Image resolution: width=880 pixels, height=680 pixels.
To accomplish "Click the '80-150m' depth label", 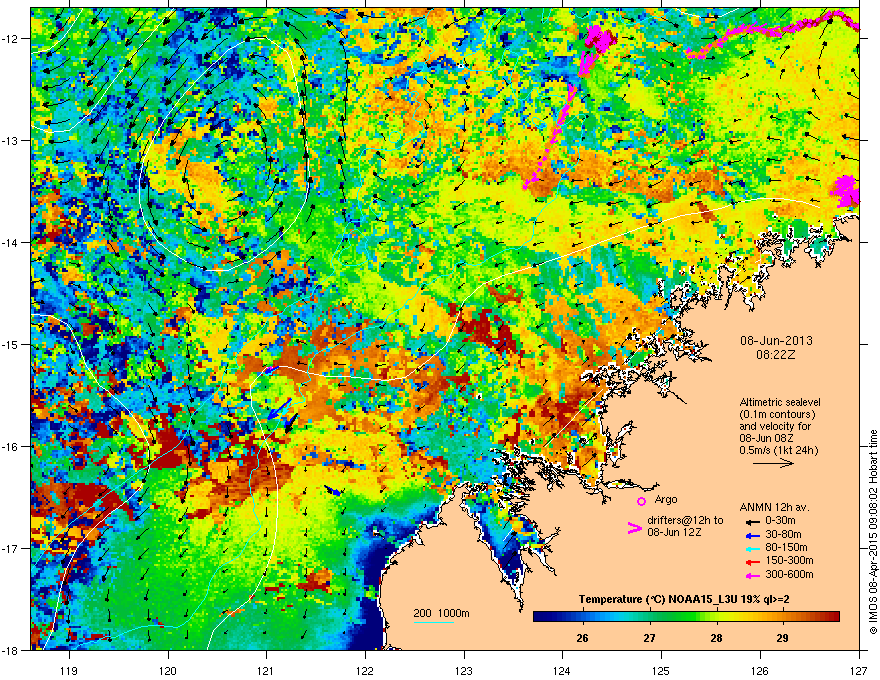I will pos(786,548).
